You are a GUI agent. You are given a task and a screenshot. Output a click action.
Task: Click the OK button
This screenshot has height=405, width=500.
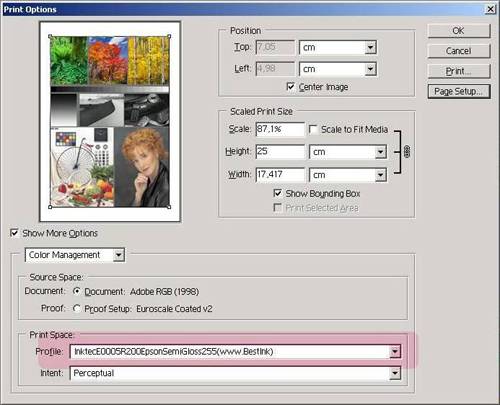[x=459, y=31]
